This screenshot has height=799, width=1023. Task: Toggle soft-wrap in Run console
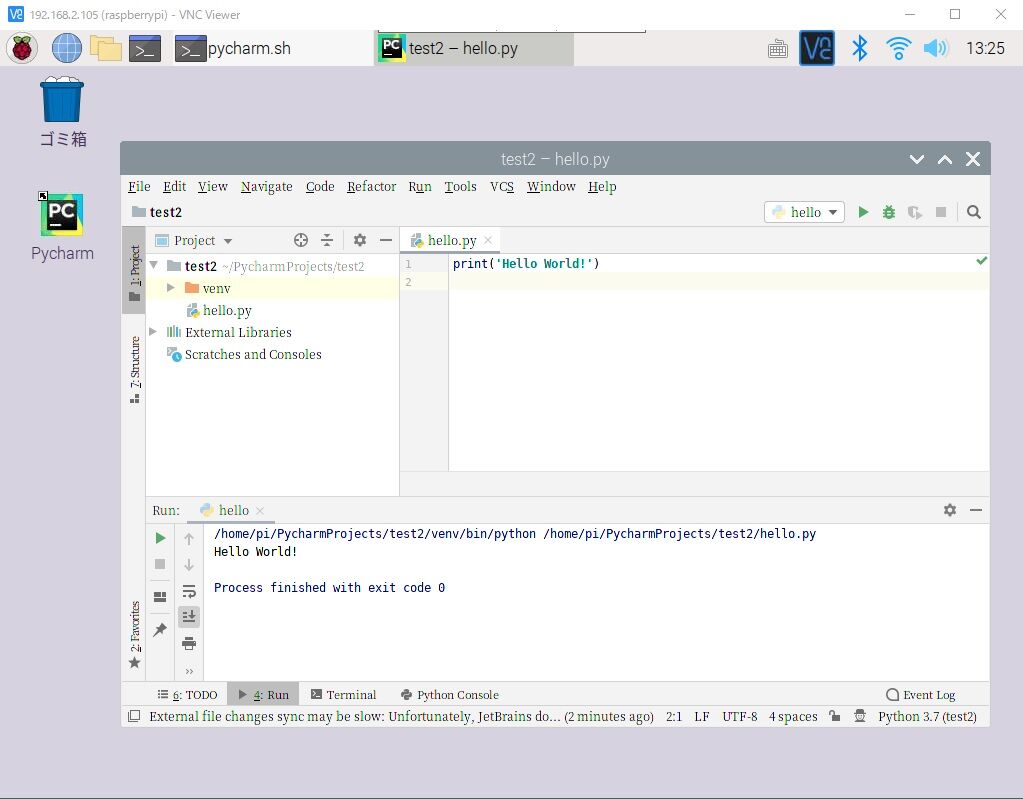pyautogui.click(x=189, y=591)
